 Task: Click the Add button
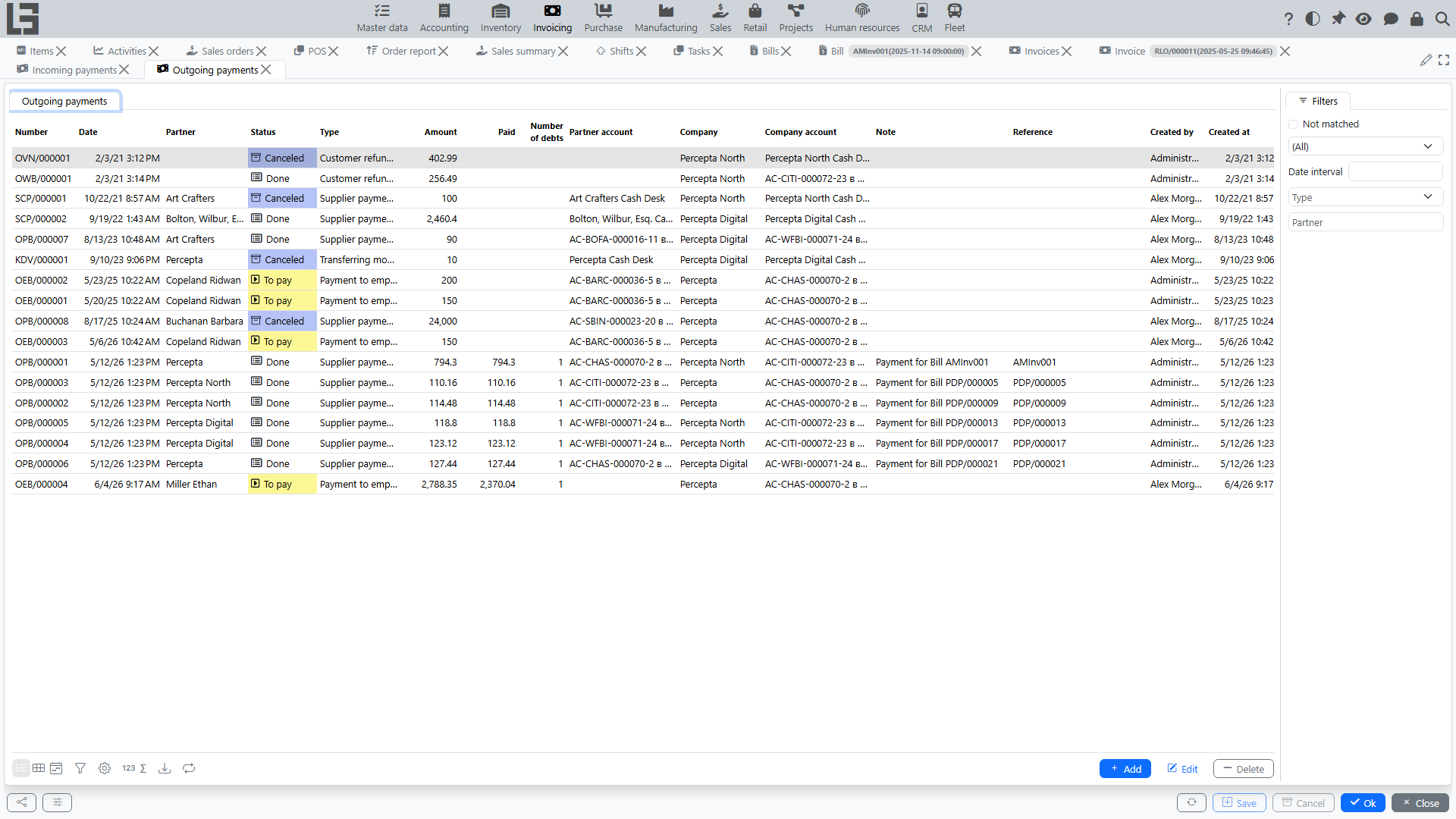[1125, 768]
